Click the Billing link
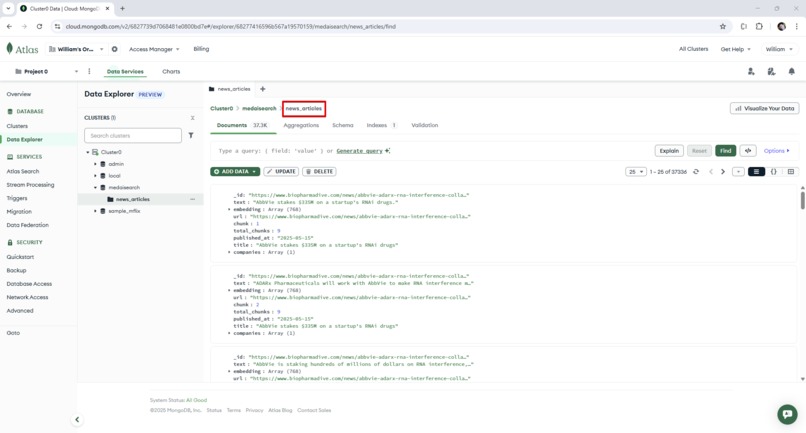The width and height of the screenshot is (806, 433). (x=201, y=49)
